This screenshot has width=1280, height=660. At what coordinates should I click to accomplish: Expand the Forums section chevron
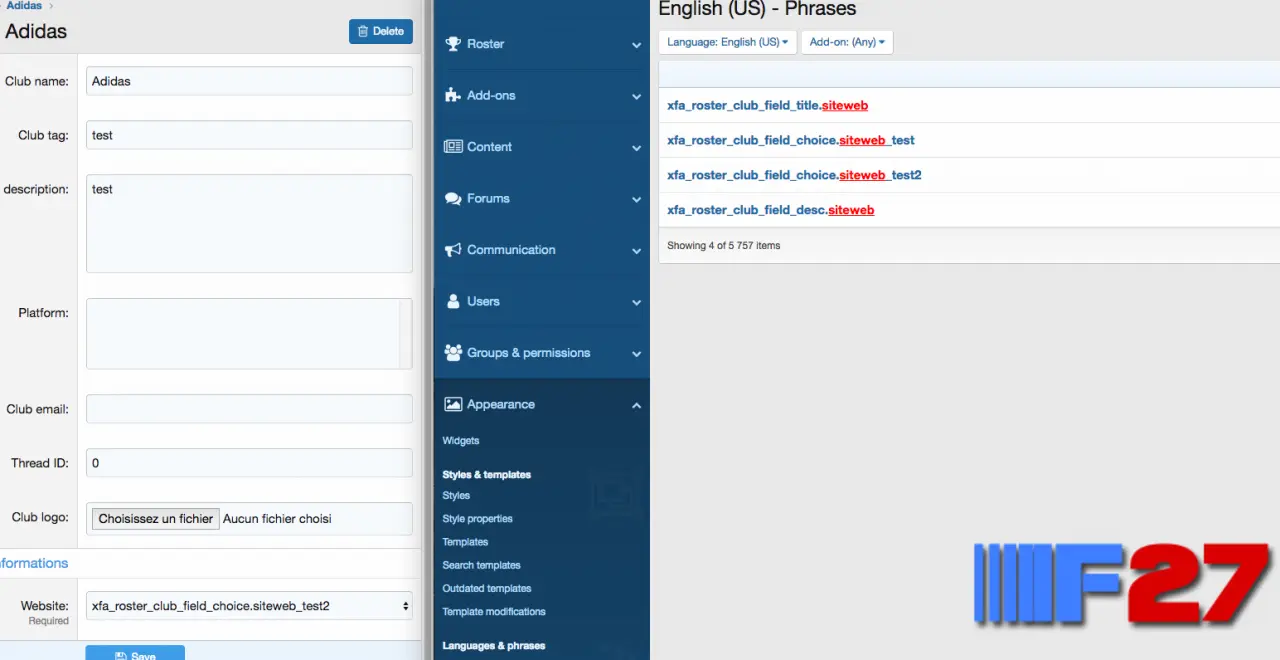click(636, 200)
